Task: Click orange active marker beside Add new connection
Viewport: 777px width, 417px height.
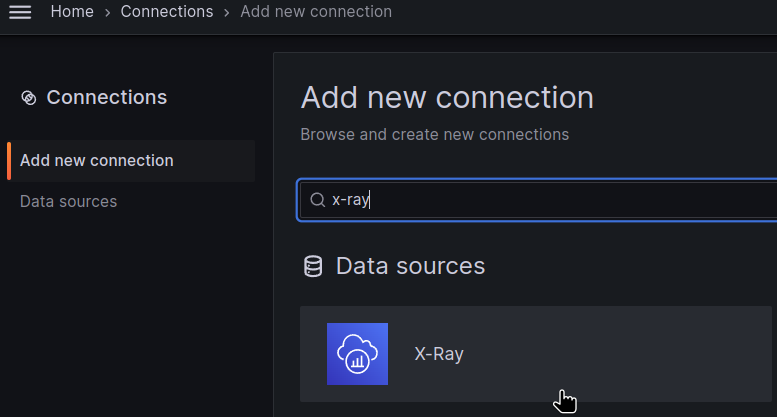Action: (x=9, y=160)
